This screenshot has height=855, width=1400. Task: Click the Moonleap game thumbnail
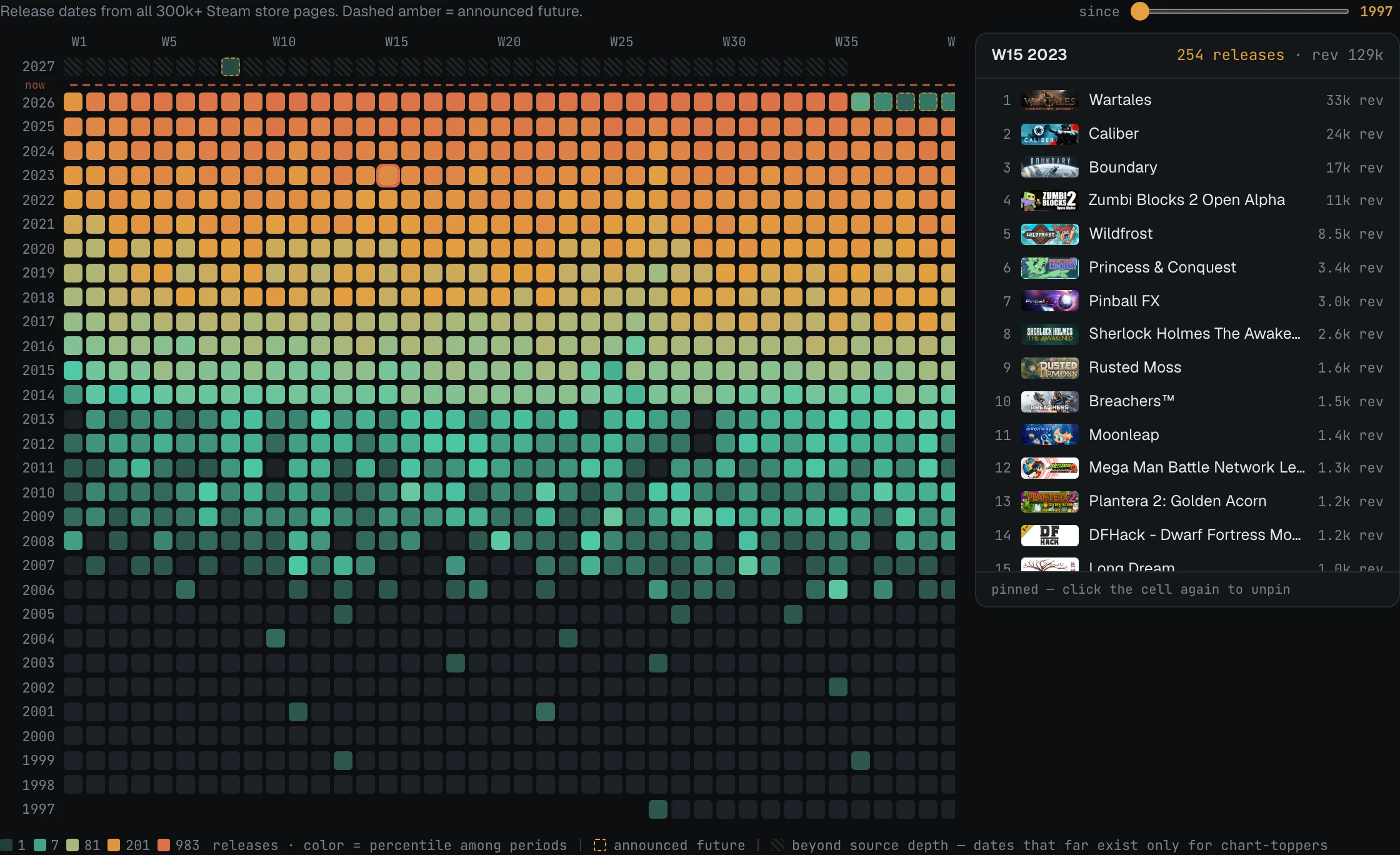(1049, 435)
